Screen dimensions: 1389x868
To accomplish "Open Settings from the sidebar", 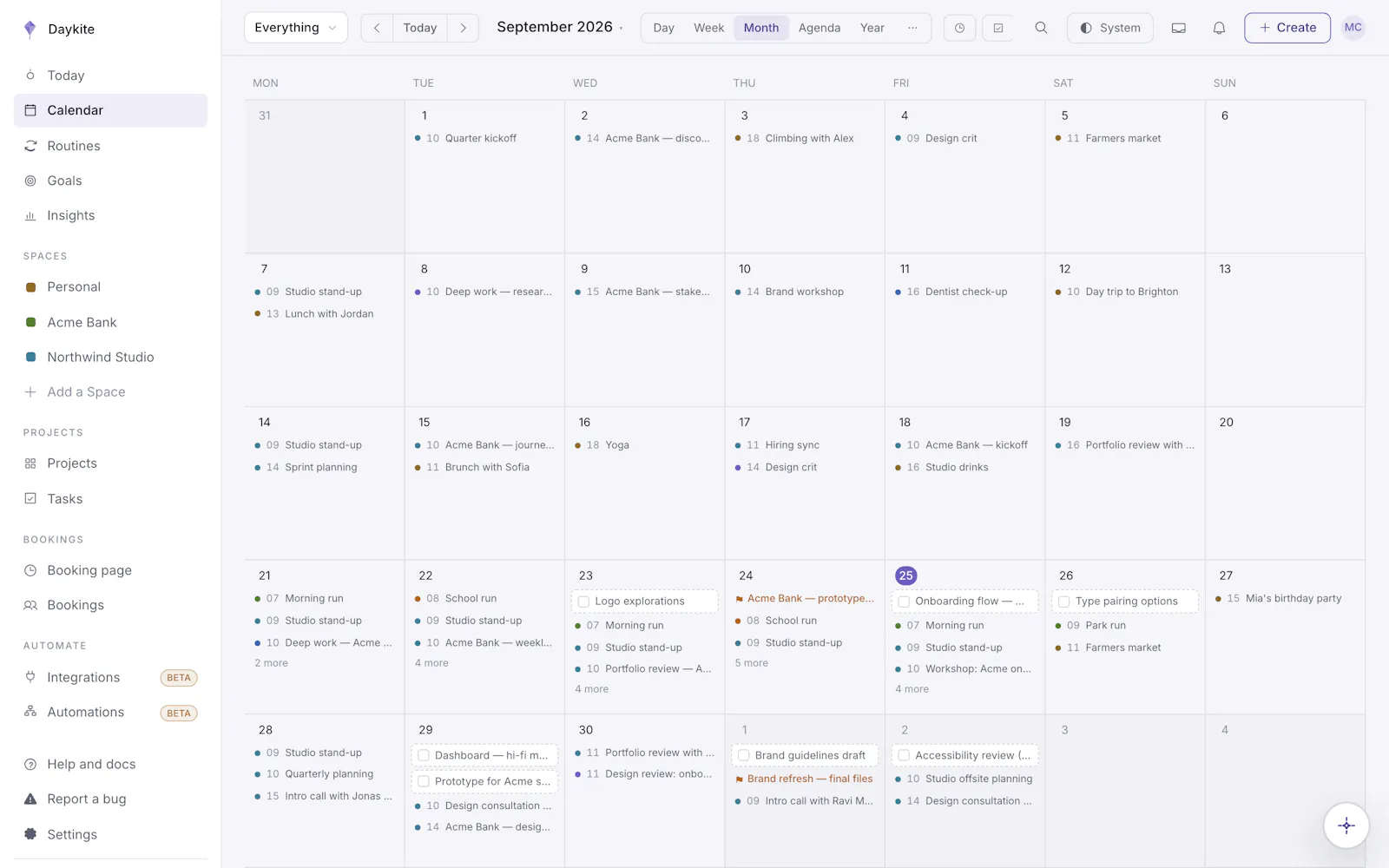I will pyautogui.click(x=111, y=834).
